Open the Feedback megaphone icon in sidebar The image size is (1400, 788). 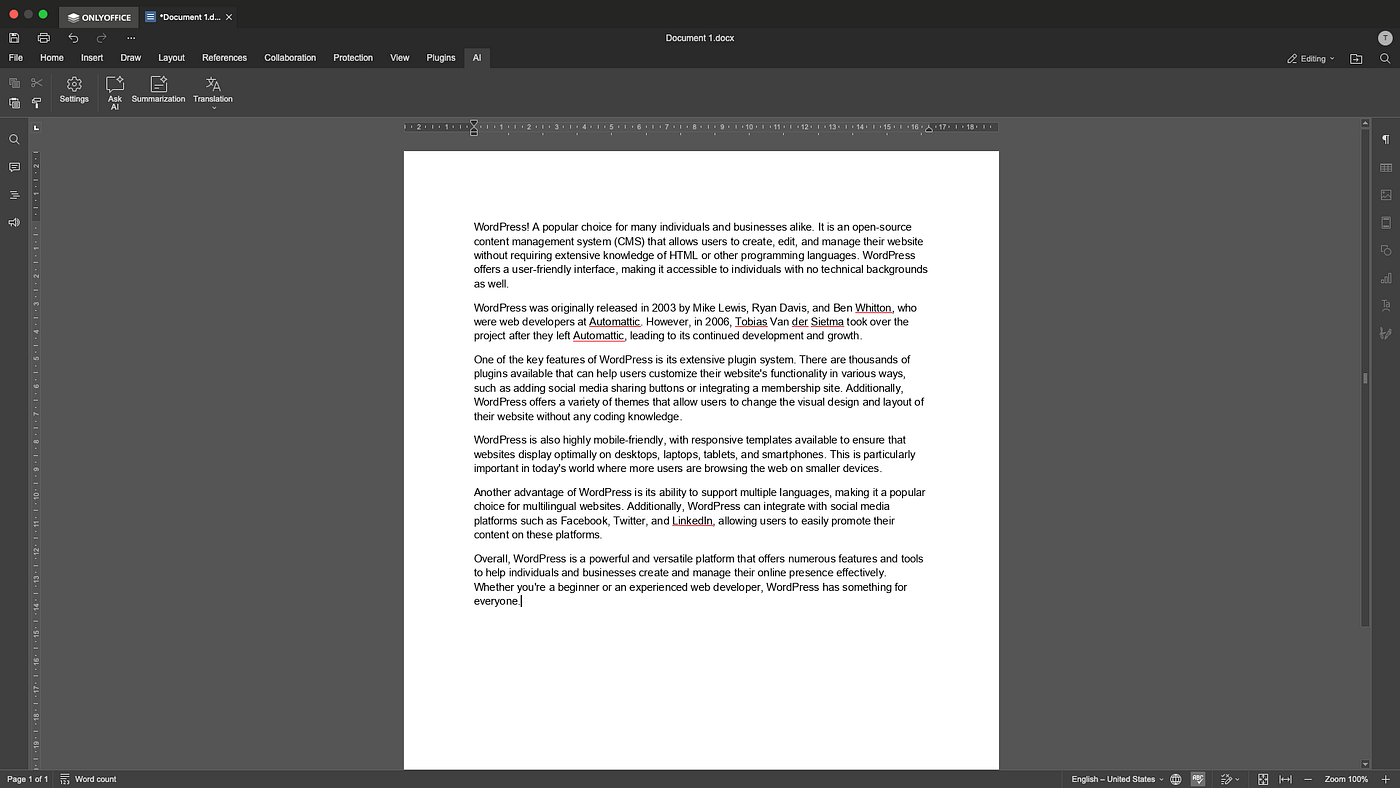pyautogui.click(x=14, y=222)
